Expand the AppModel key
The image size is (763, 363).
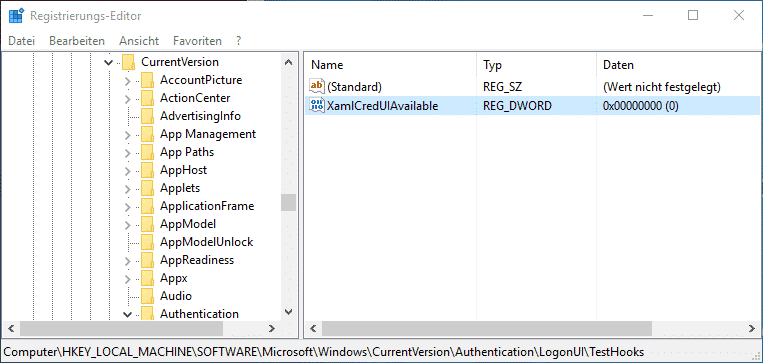[x=127, y=225]
